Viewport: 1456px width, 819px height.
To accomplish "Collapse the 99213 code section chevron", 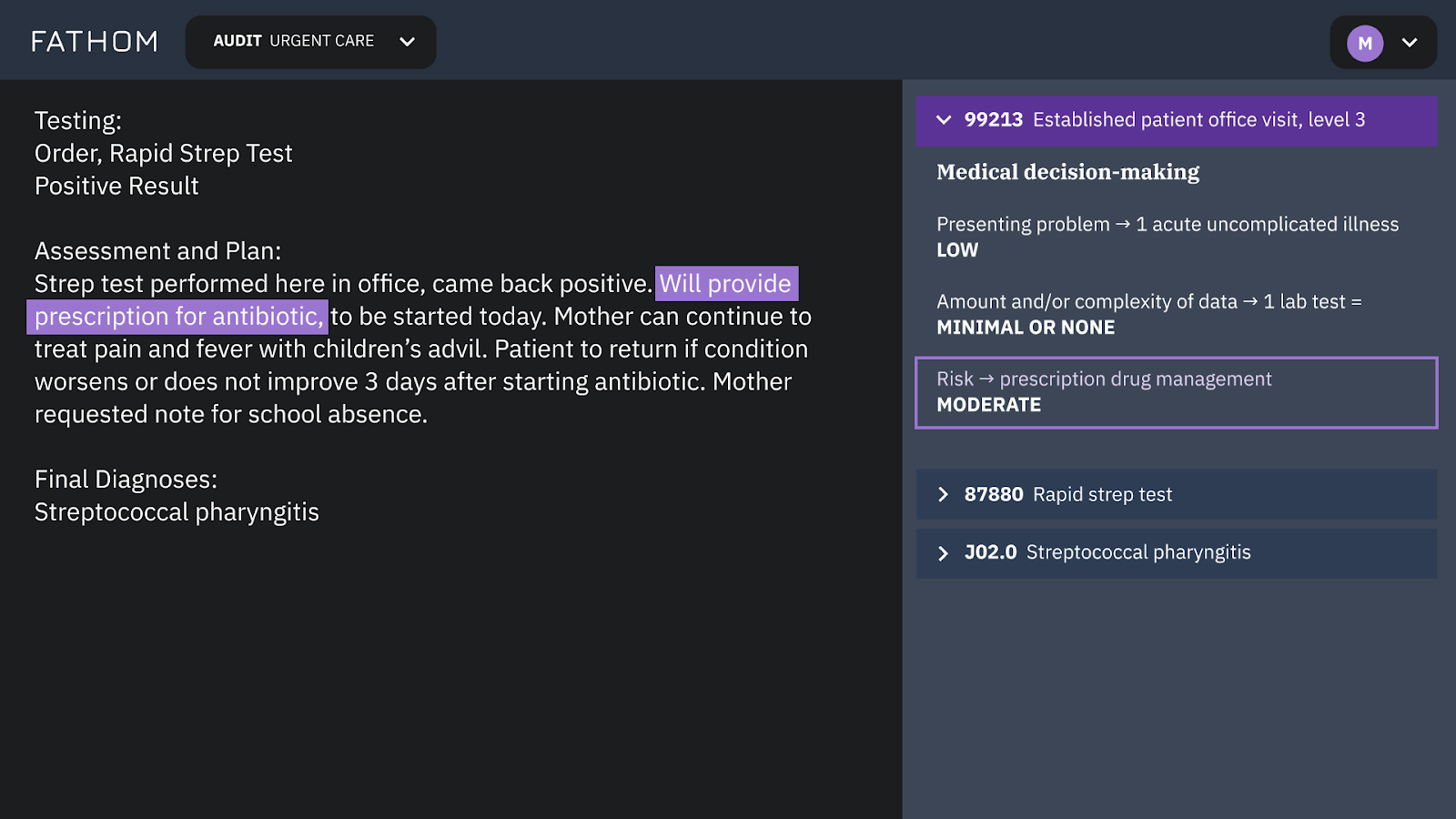I will (x=944, y=120).
